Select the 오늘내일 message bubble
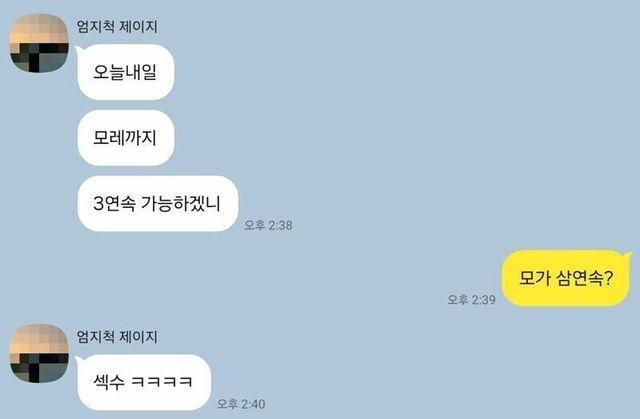 point(126,72)
